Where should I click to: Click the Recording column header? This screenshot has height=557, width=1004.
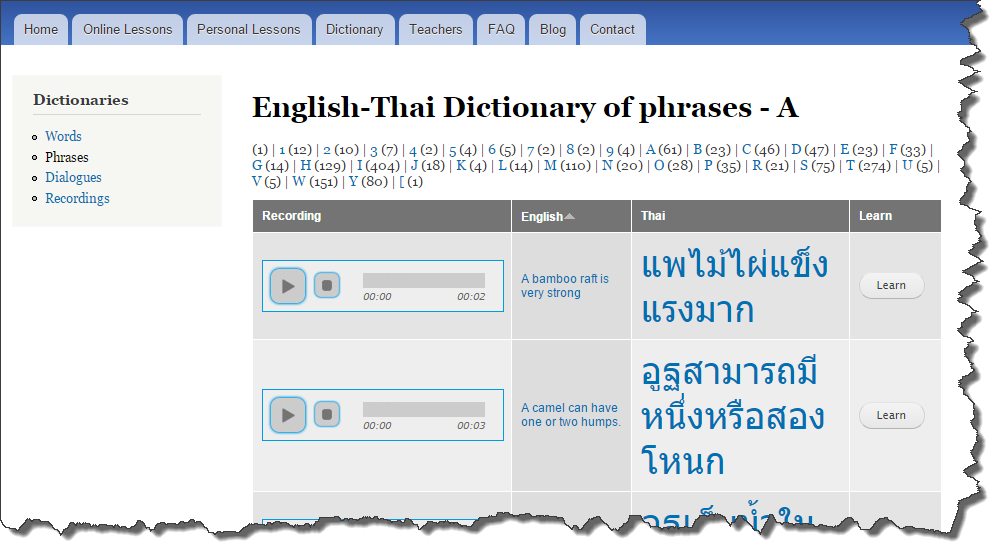click(x=291, y=216)
